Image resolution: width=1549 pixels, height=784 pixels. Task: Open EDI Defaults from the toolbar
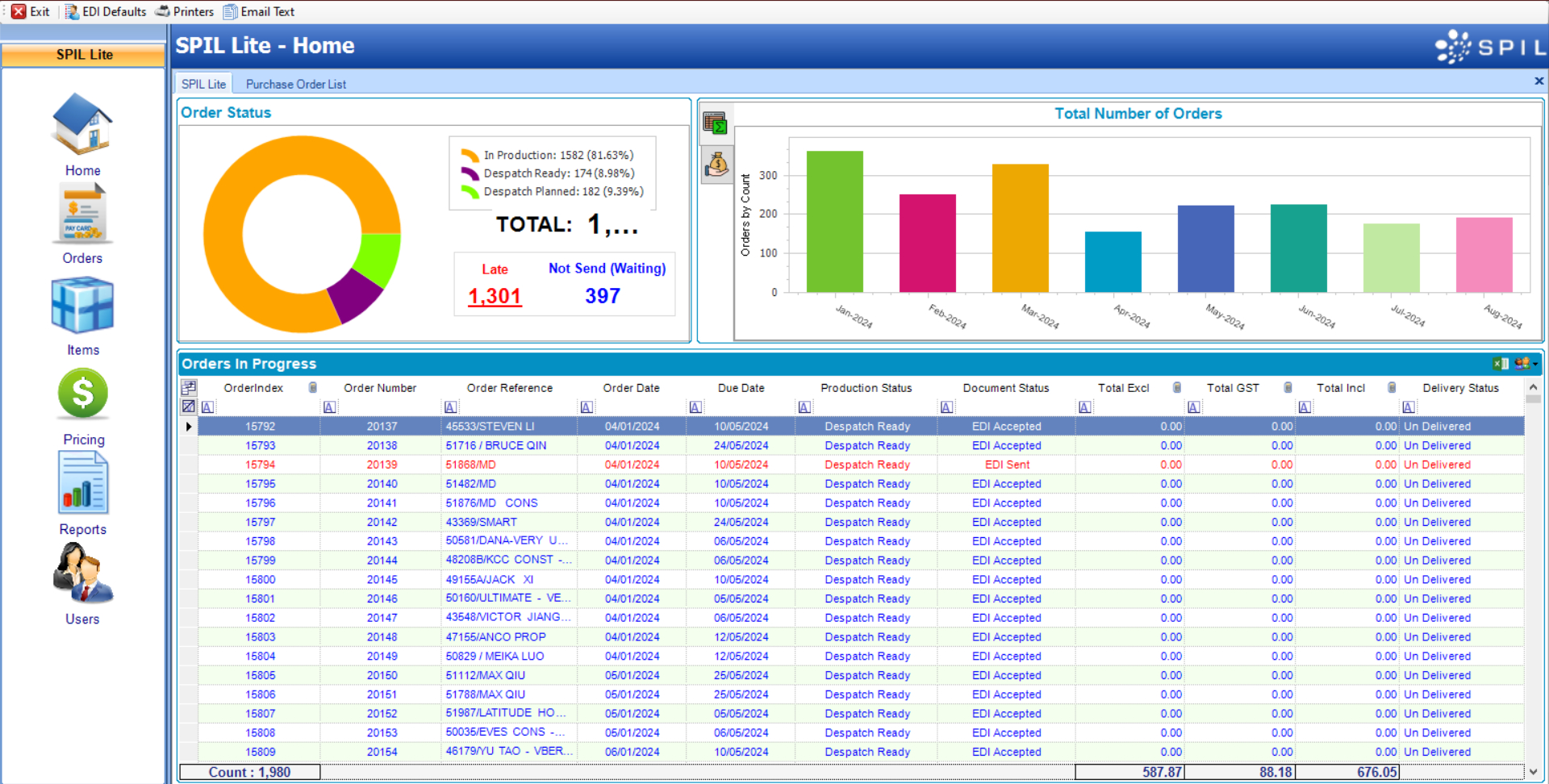[x=106, y=11]
